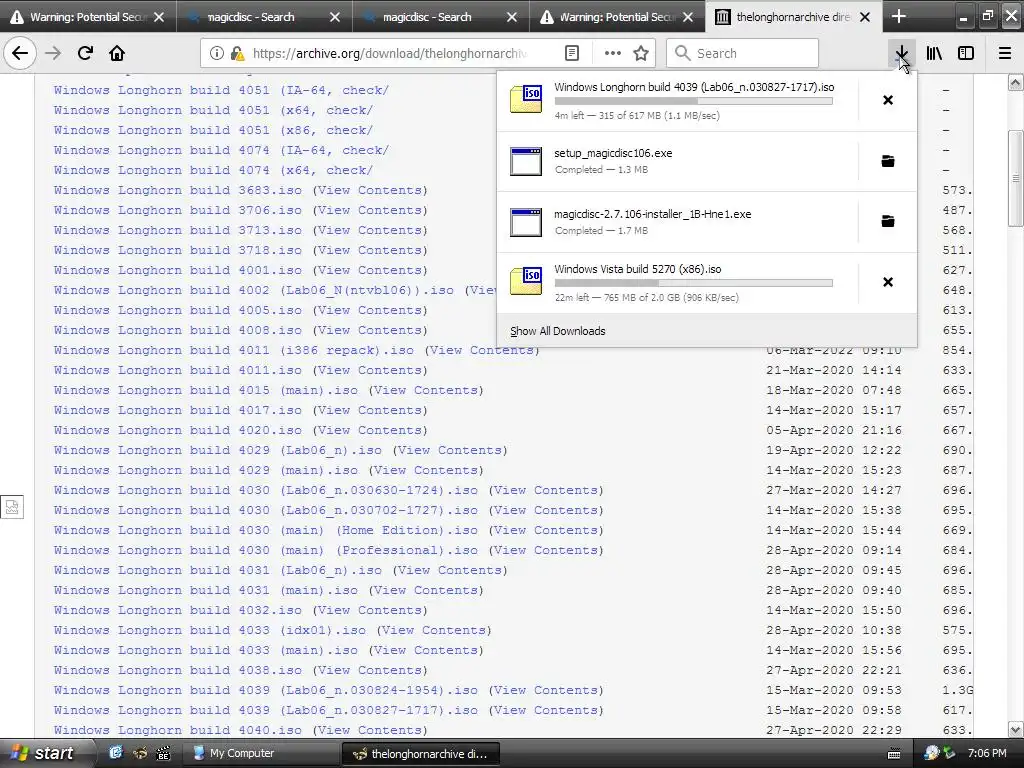Open the Firefox hamburger menu
Image resolution: width=1024 pixels, height=768 pixels.
1005,54
